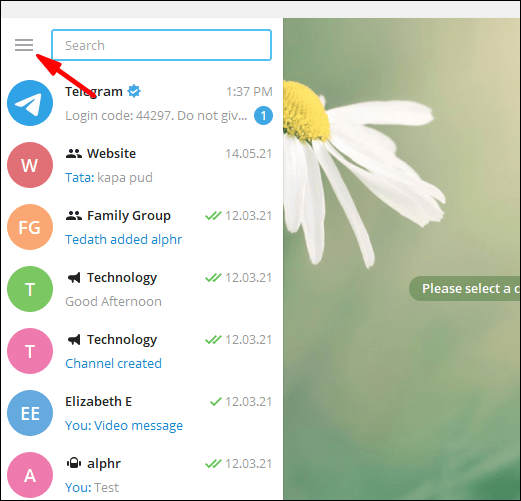Click the unread count badge 1
This screenshot has height=501, width=521.
pos(263,116)
